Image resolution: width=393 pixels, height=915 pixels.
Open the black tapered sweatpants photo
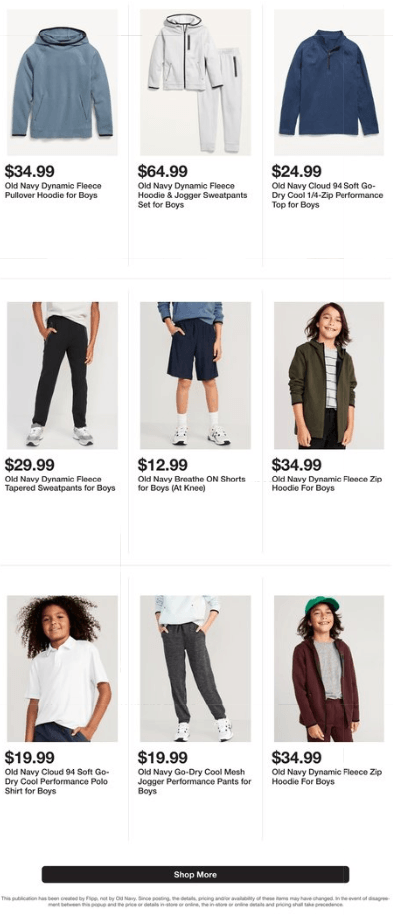[62, 375]
